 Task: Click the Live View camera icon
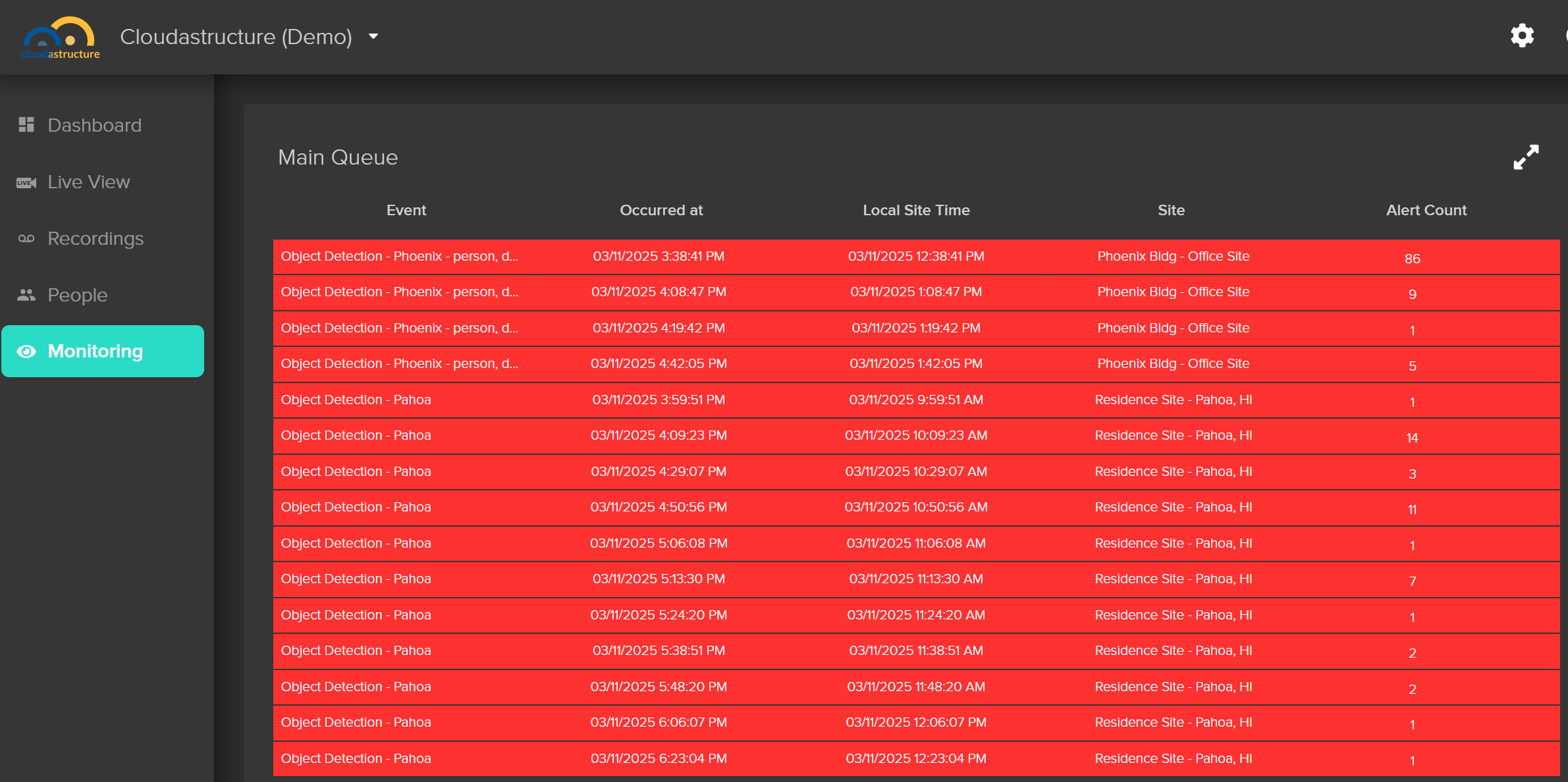pos(26,182)
